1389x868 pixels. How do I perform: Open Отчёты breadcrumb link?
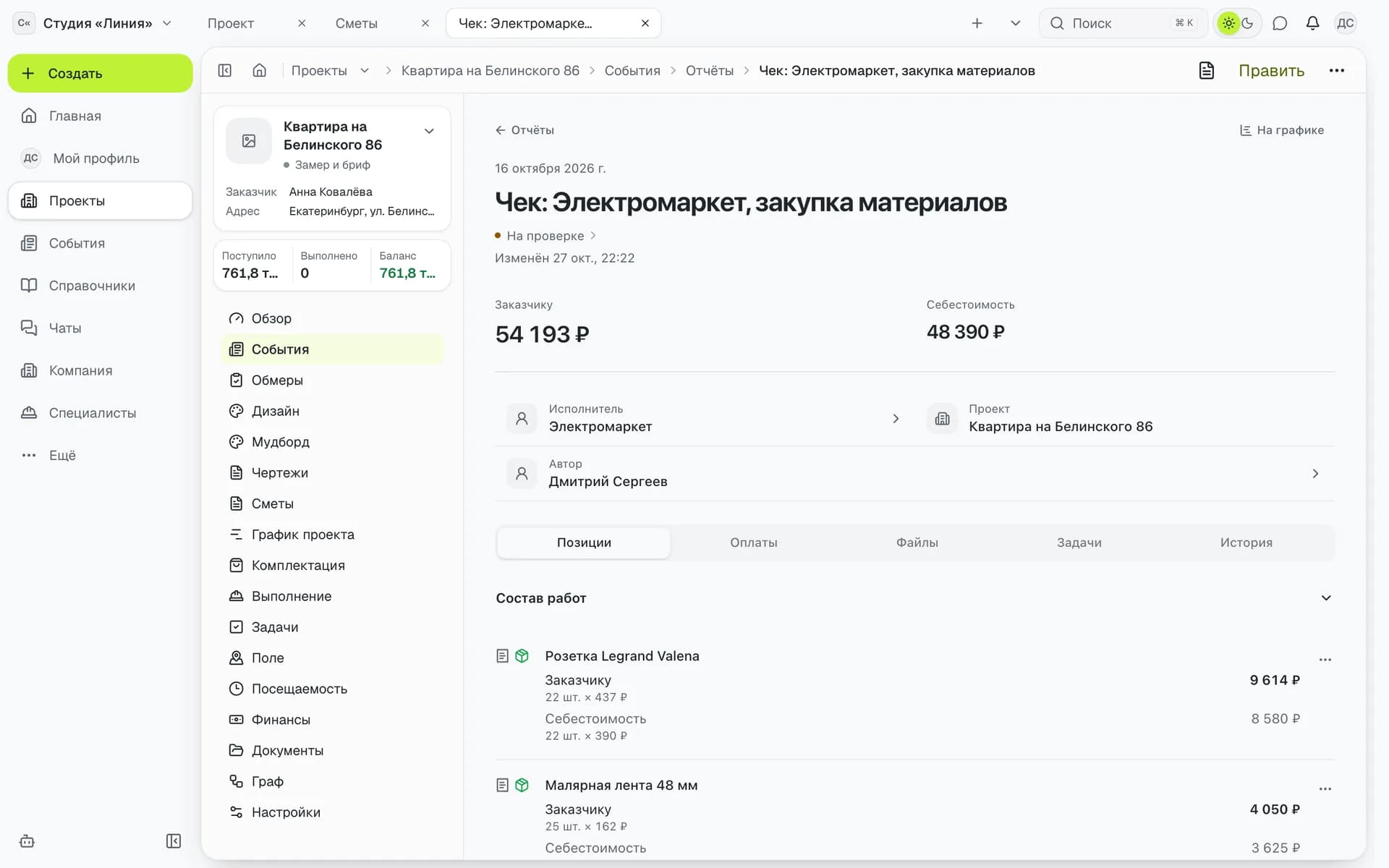coord(710,70)
